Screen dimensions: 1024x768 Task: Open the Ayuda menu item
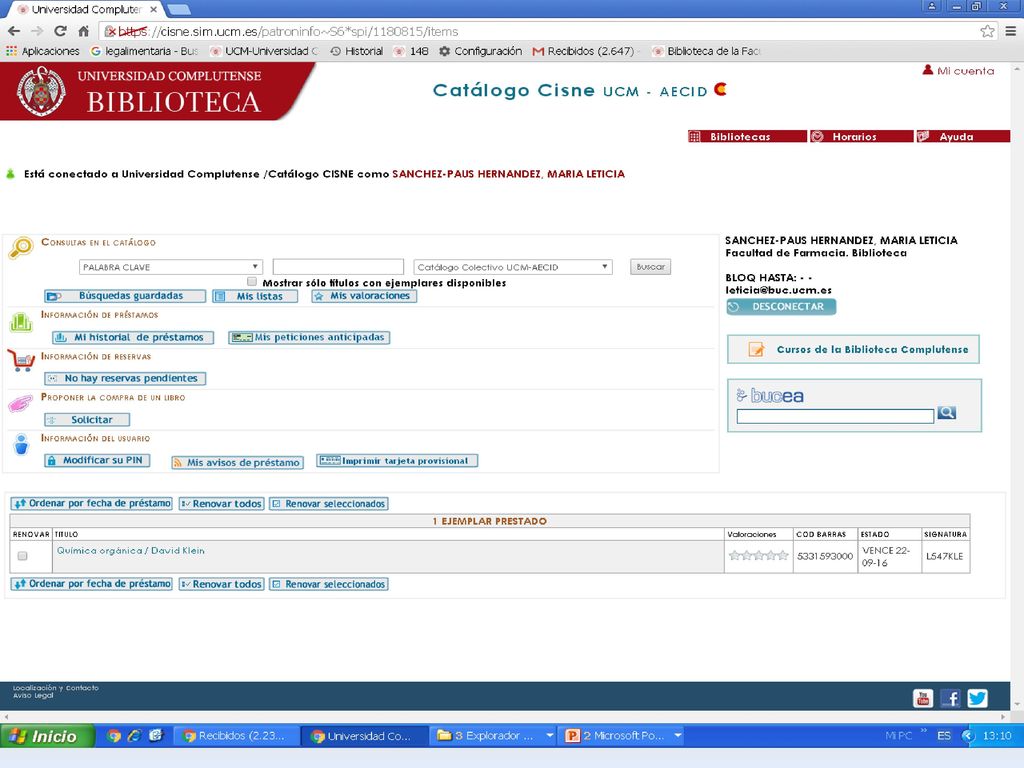963,136
